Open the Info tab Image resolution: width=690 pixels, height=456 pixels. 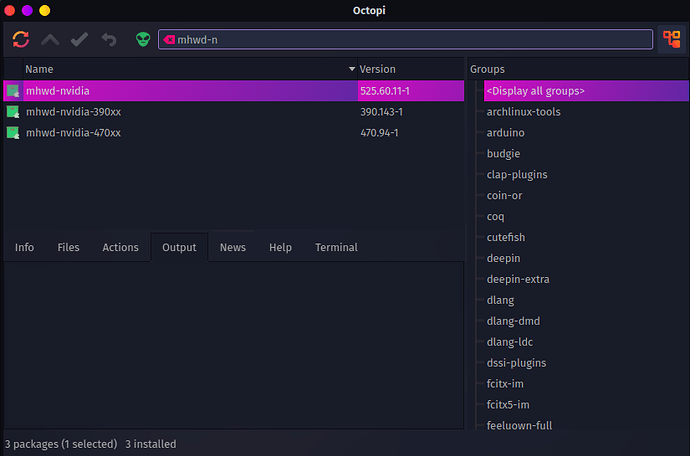[x=24, y=247]
